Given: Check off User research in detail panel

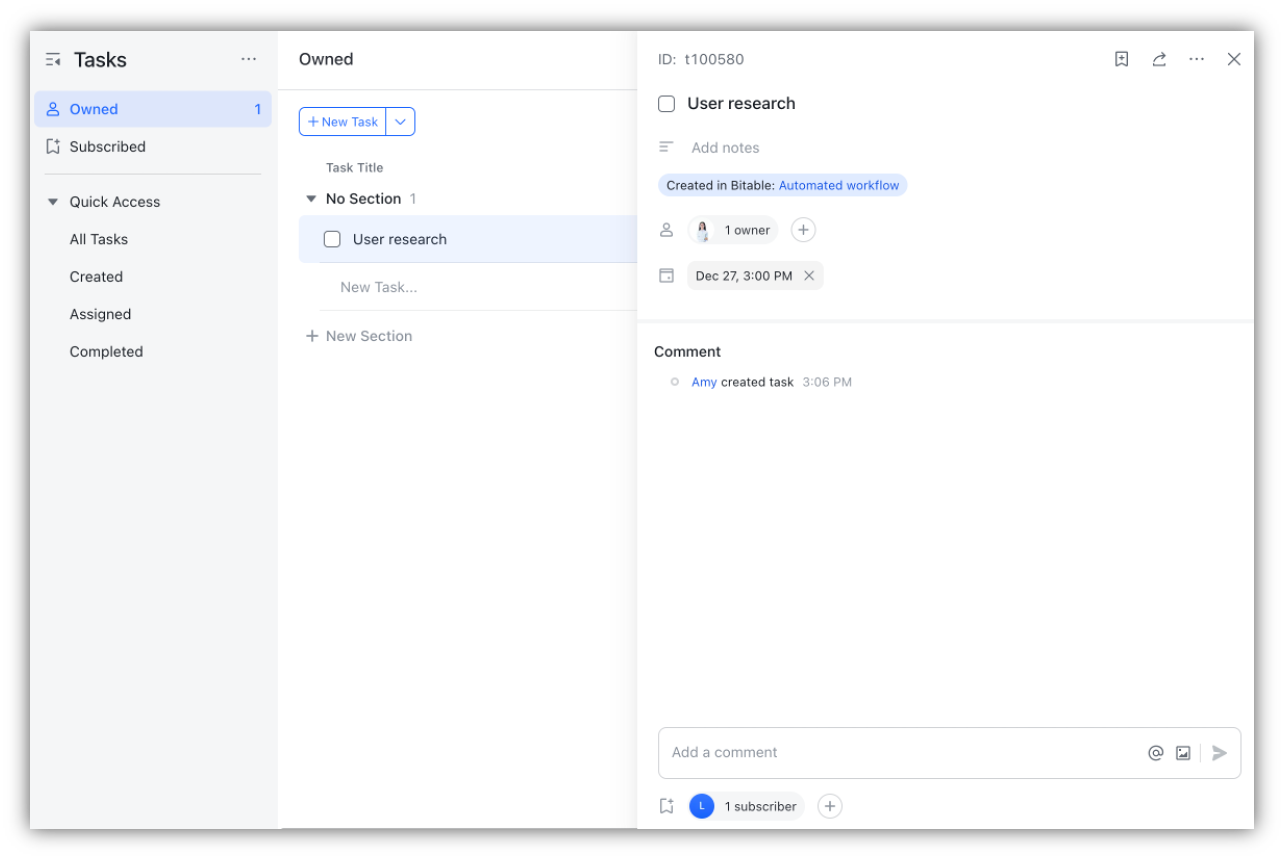Looking at the screenshot, I should click(x=667, y=104).
